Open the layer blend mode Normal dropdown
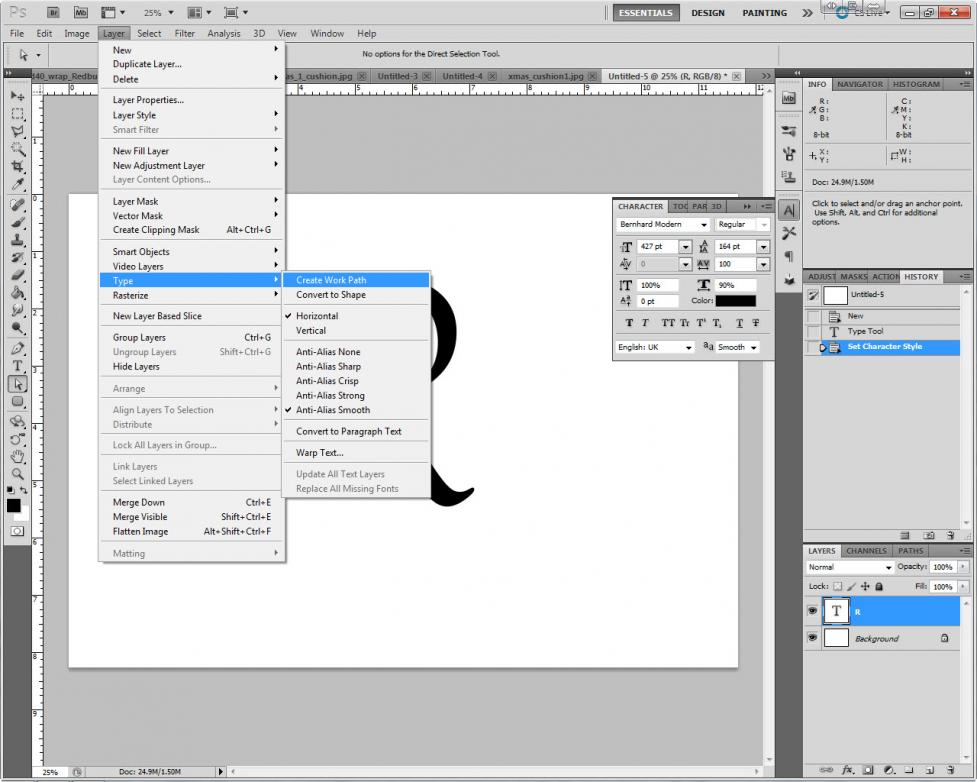977x782 pixels. tap(849, 567)
